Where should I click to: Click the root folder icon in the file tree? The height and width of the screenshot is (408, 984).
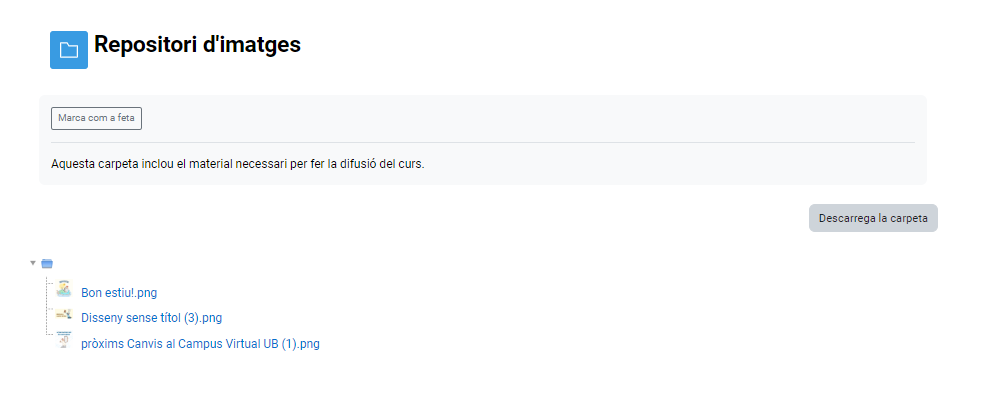[47, 263]
